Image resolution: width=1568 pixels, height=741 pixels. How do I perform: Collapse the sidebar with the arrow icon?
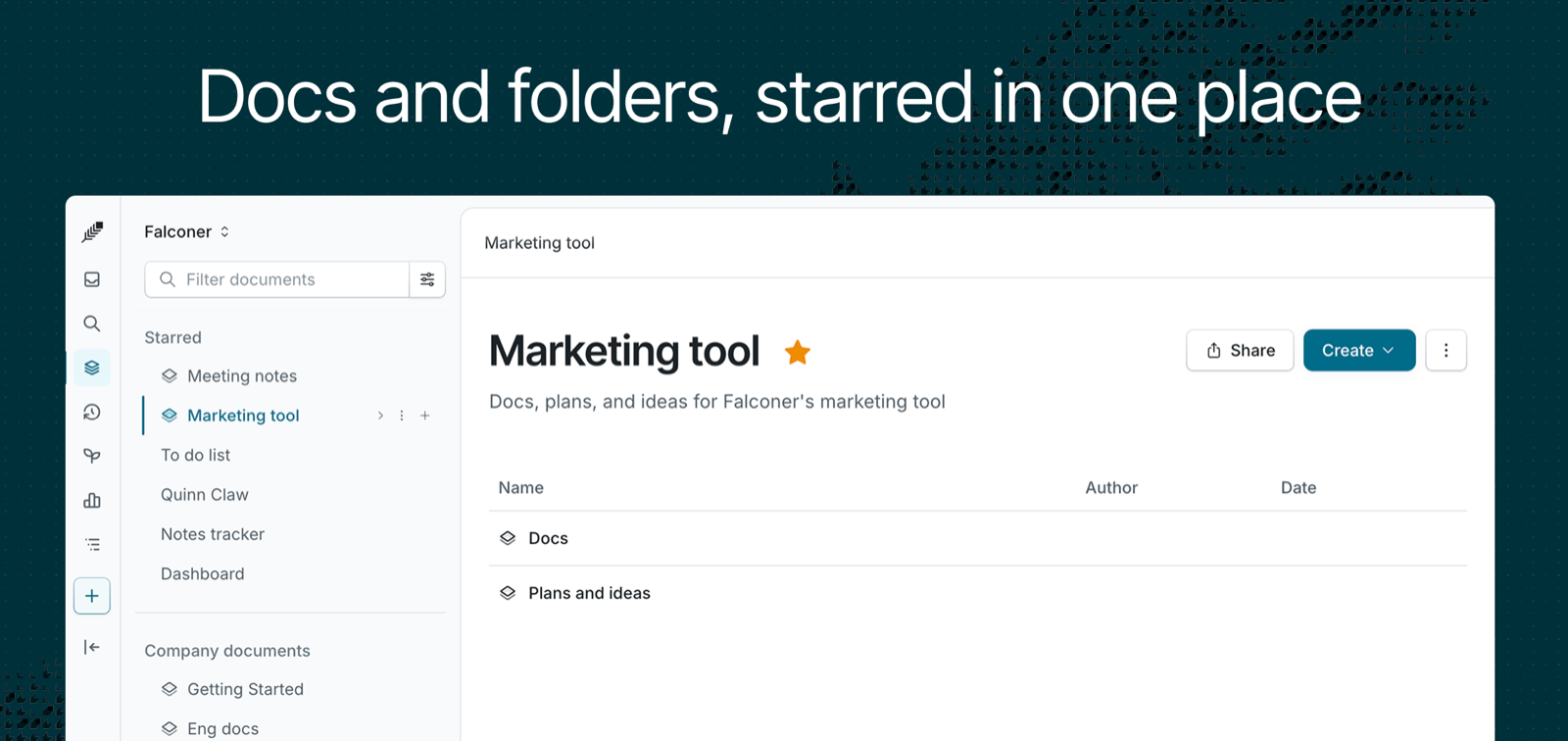pyautogui.click(x=92, y=647)
